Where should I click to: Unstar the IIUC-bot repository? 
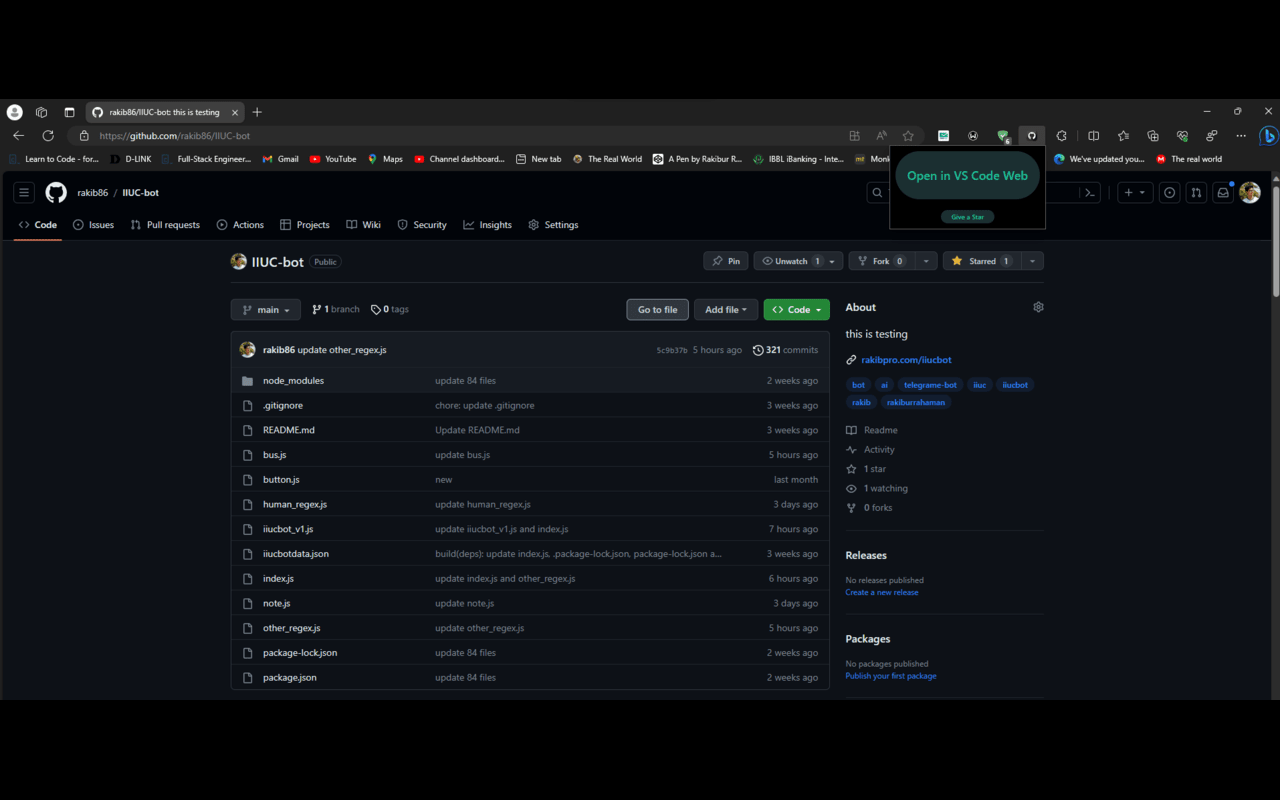(x=980, y=260)
